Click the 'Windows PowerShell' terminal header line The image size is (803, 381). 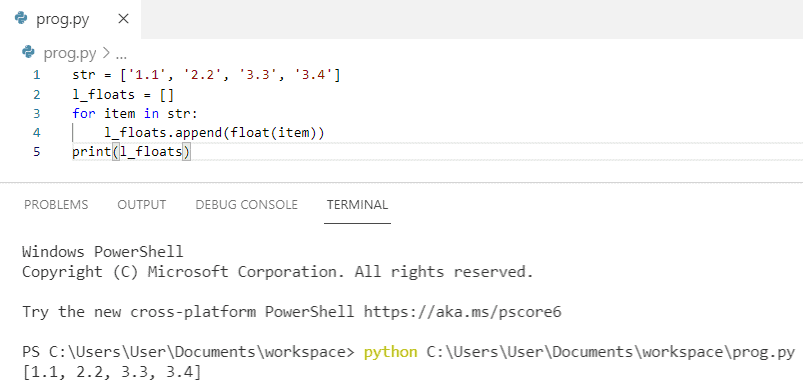click(x=102, y=251)
